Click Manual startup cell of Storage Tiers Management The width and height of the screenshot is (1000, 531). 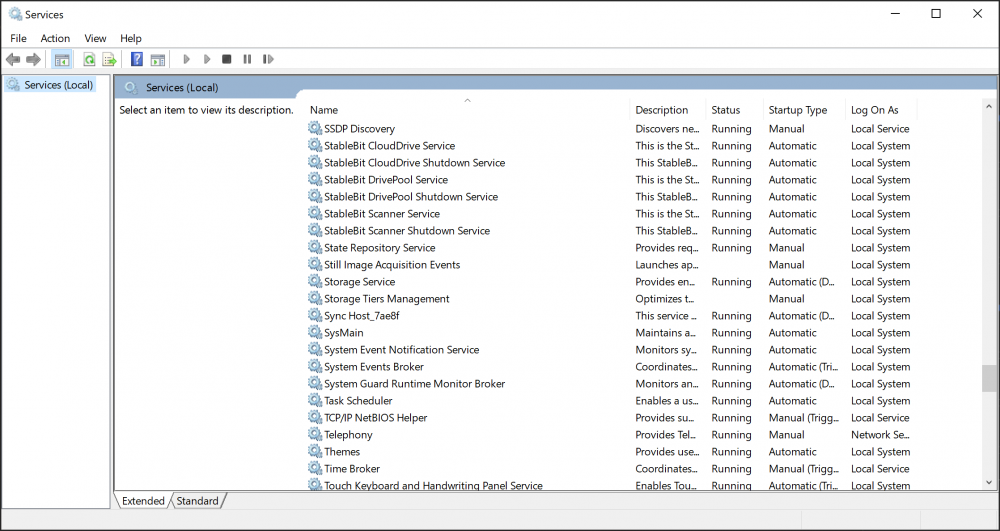[x=786, y=298]
